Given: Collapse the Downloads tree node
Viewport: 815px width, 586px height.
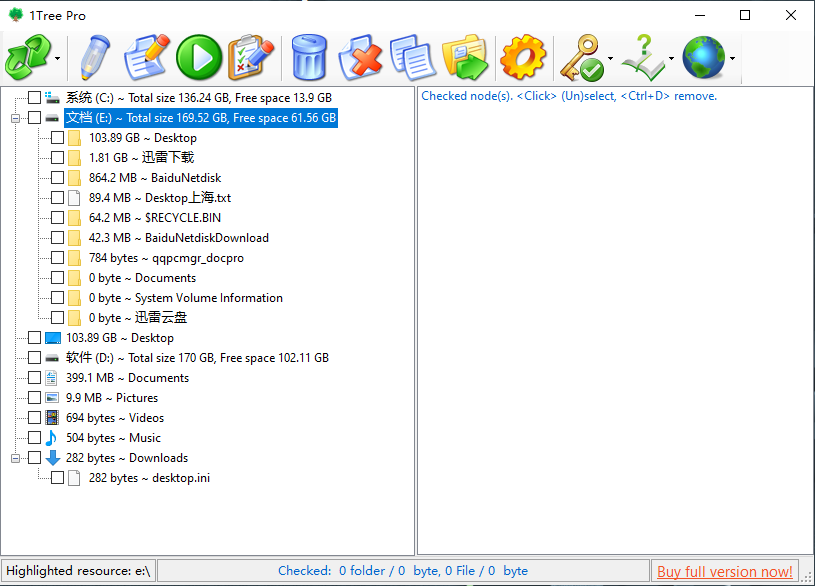Looking at the screenshot, I should pyautogui.click(x=16, y=458).
